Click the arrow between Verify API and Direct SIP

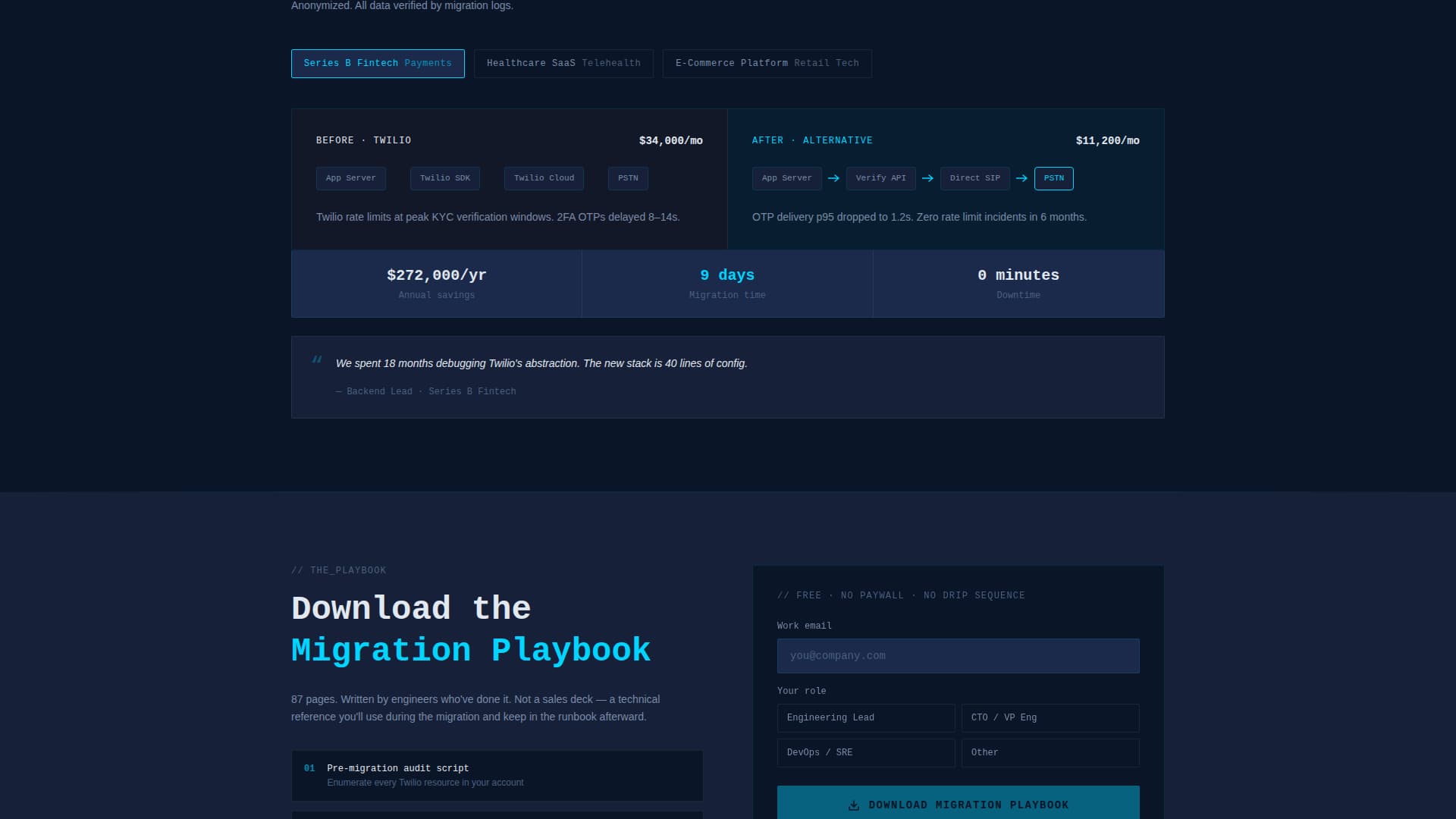927,178
